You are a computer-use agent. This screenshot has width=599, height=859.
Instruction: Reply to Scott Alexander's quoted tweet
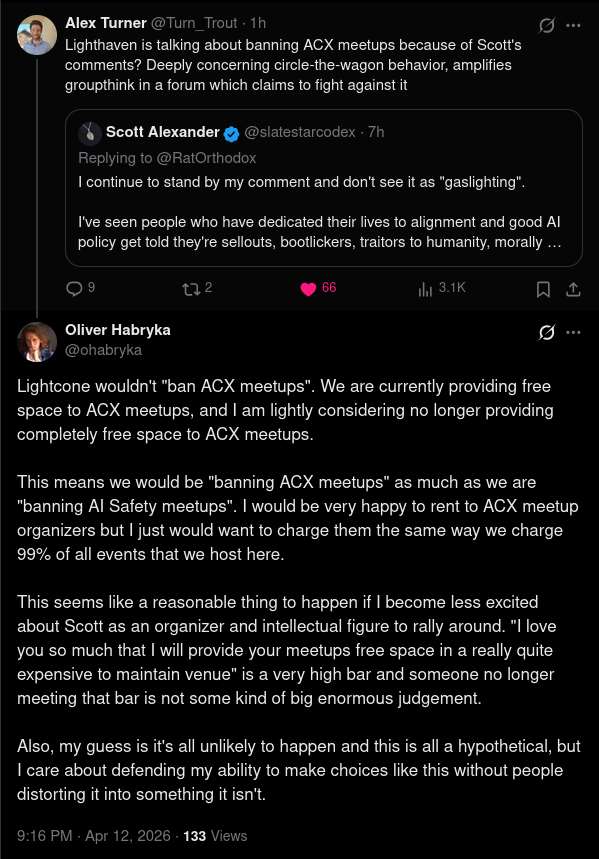pos(77,288)
